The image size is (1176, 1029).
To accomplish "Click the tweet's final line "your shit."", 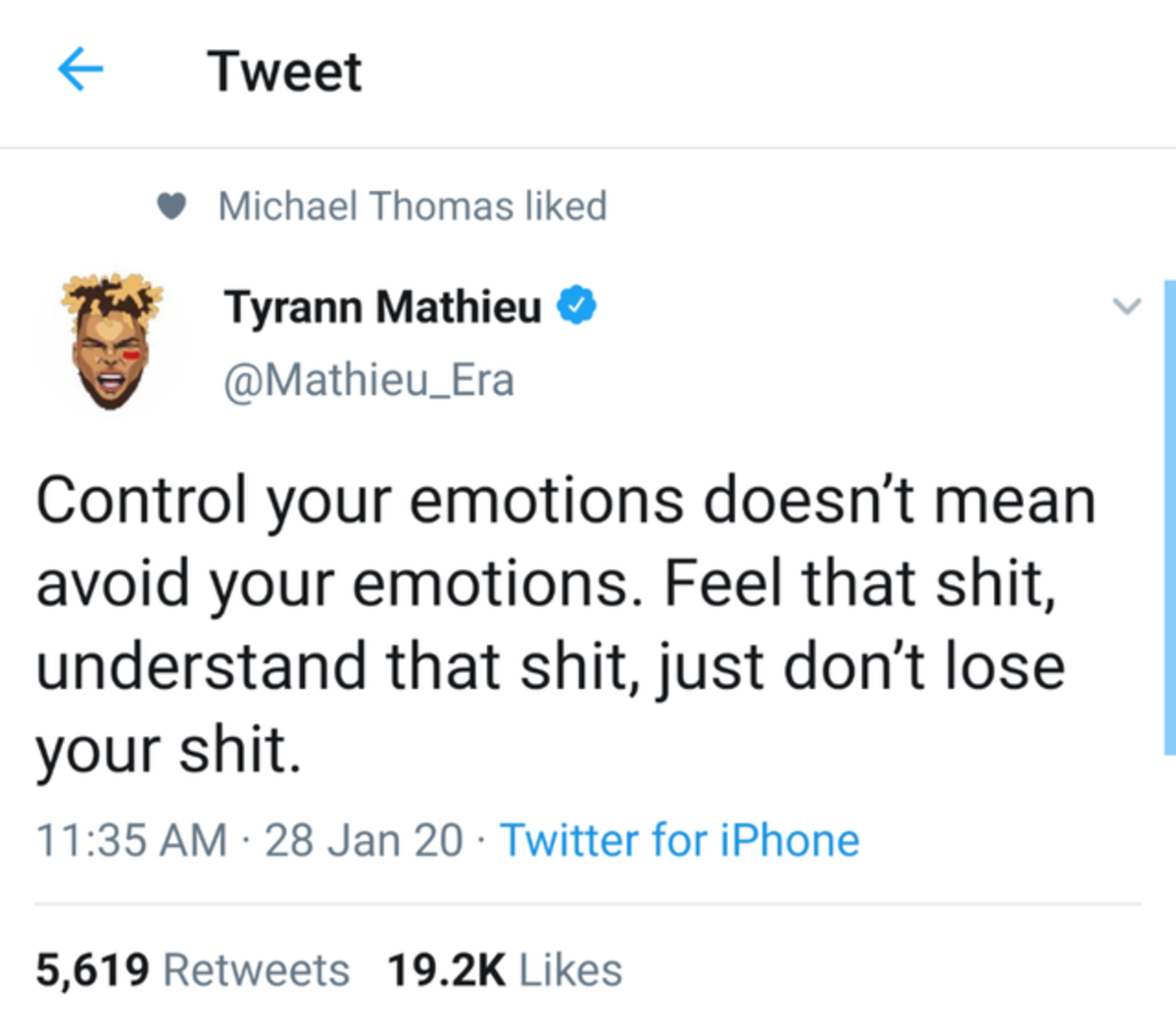I will [x=168, y=751].
